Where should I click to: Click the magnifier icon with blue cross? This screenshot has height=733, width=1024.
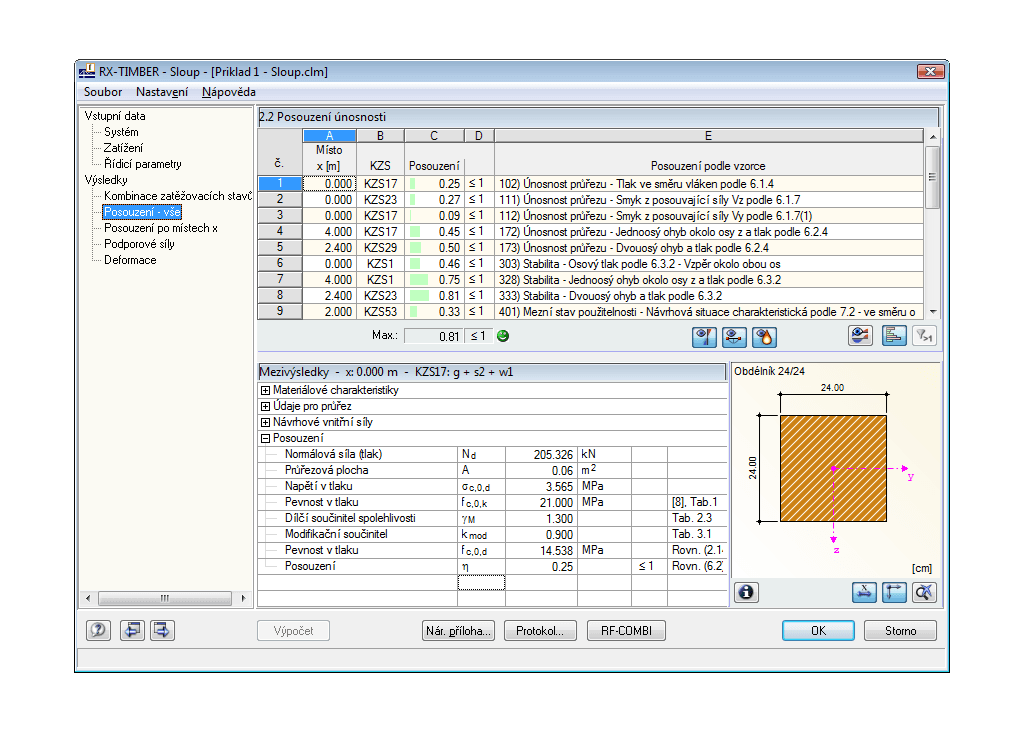pos(924,593)
